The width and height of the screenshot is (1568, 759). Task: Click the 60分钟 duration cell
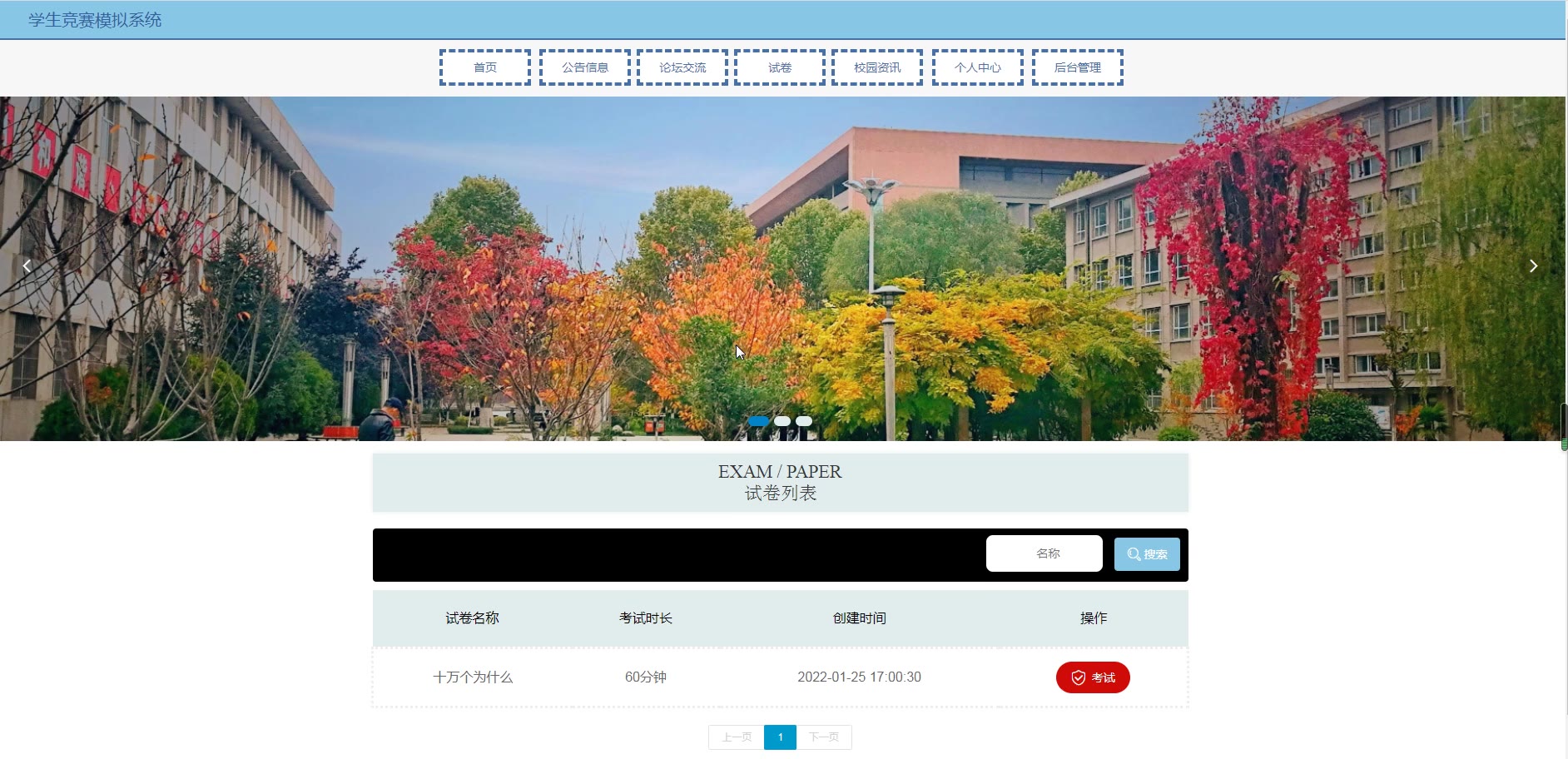tap(645, 677)
